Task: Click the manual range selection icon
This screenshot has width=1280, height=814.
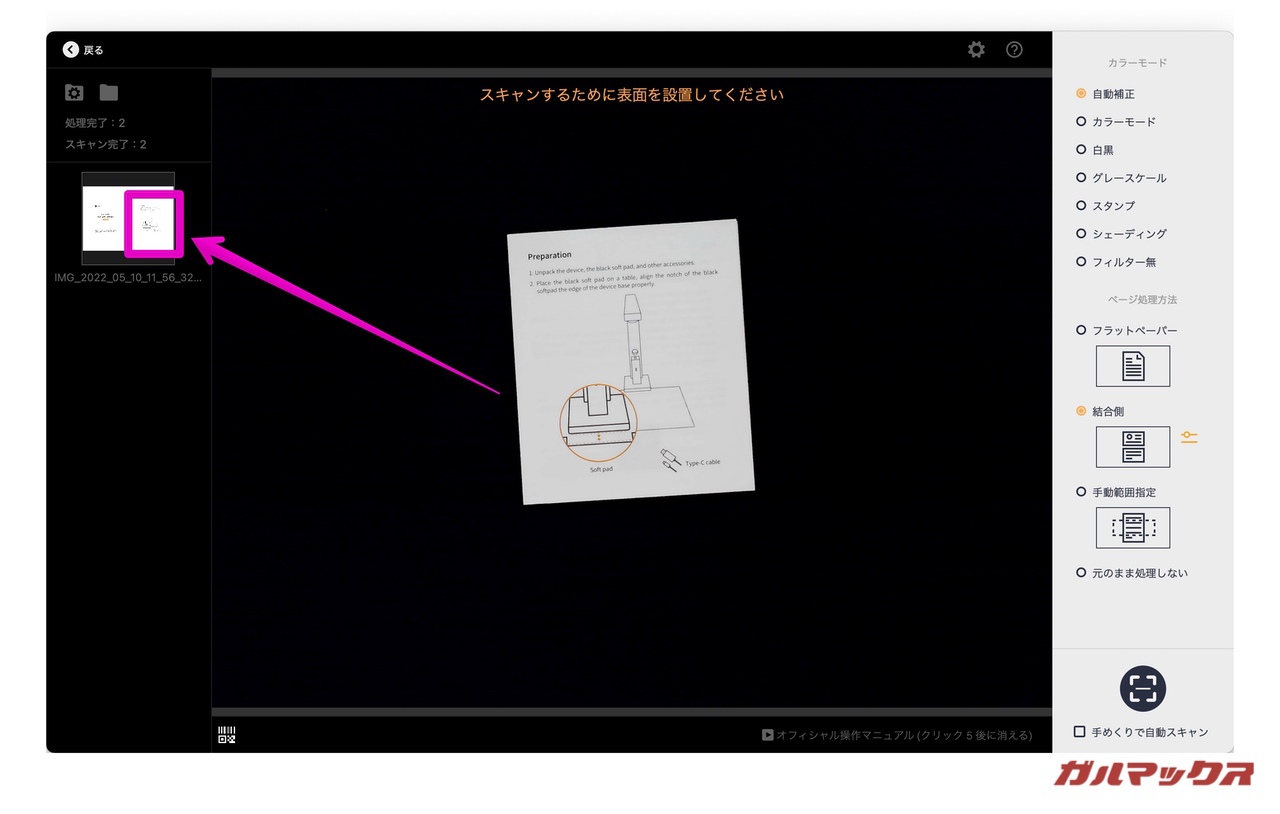Action: point(1132,528)
